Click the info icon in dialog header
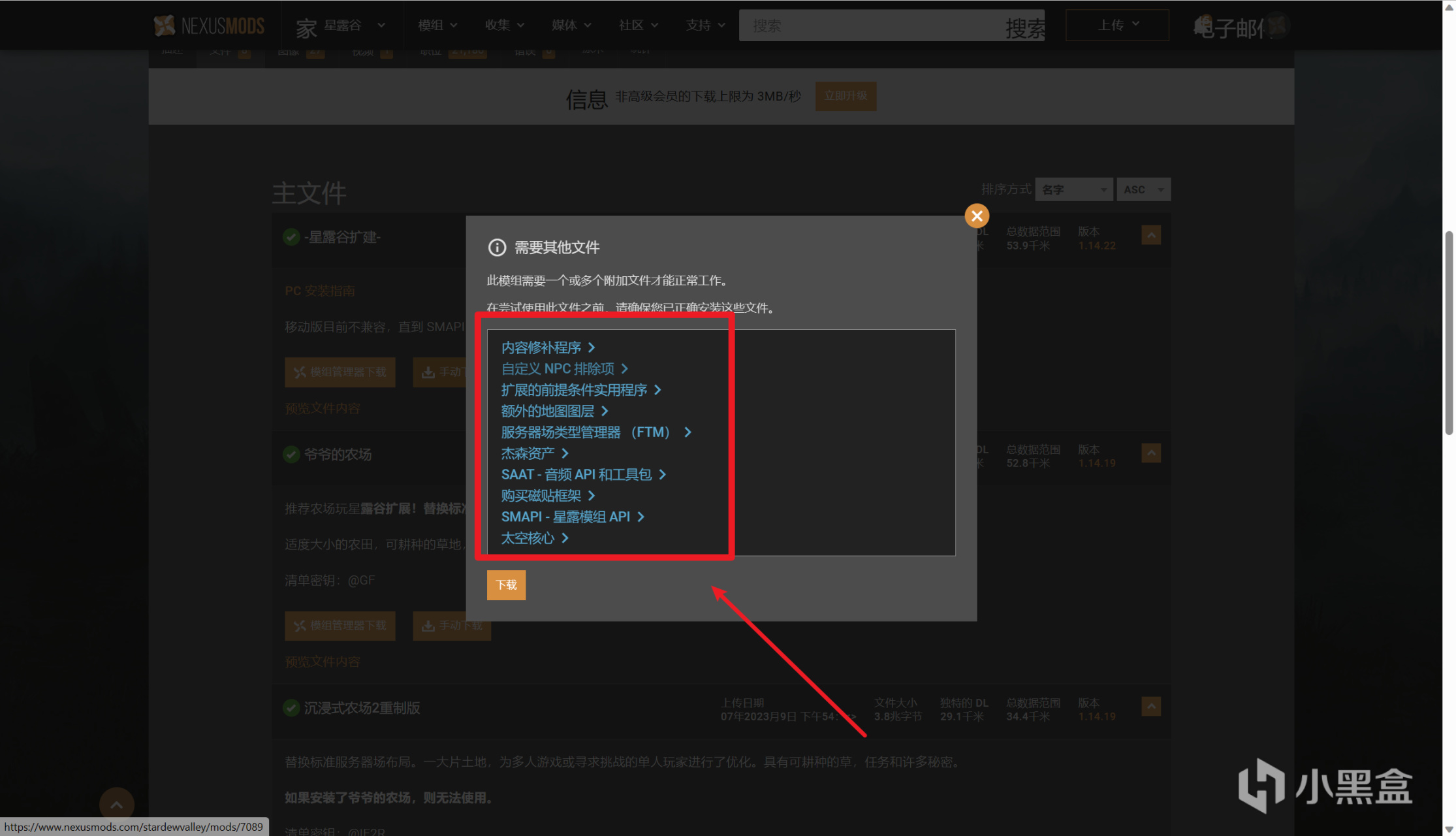Viewport: 1456px width, 836px height. coord(497,248)
